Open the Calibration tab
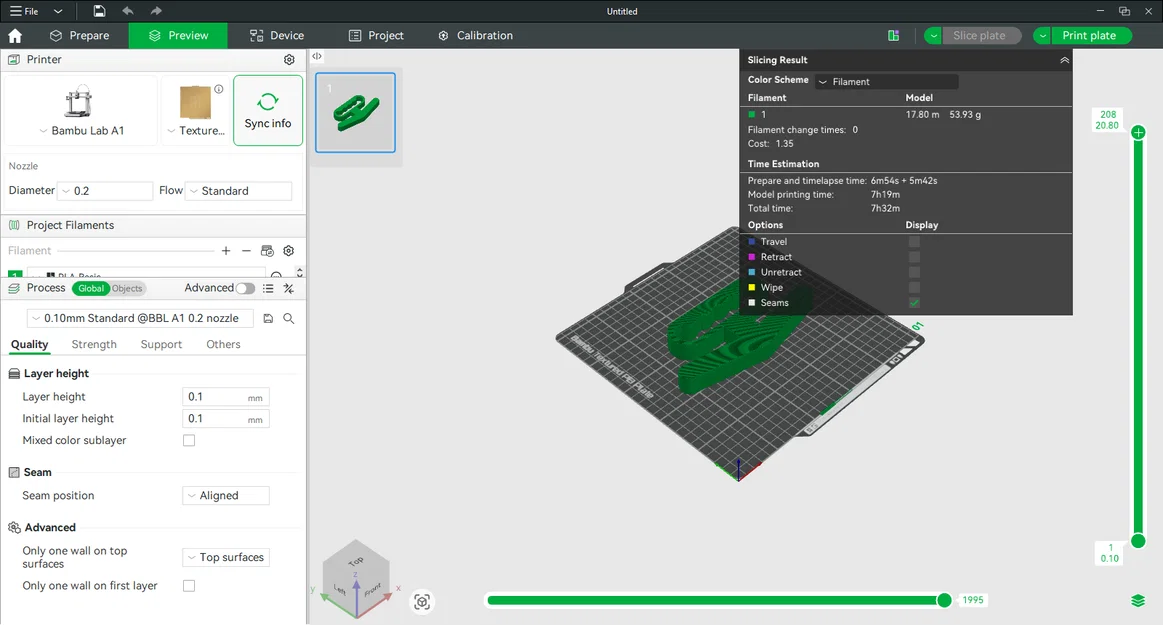 tap(475, 36)
